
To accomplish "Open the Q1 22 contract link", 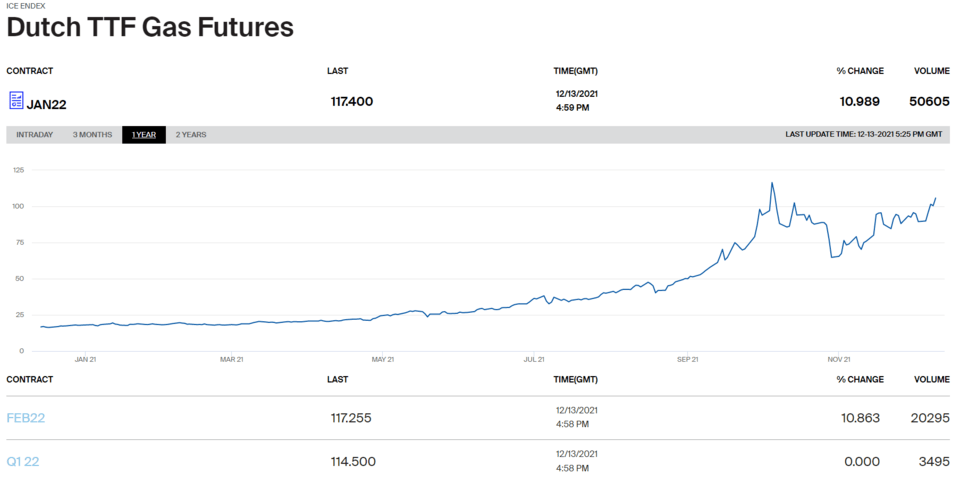I will [23, 462].
